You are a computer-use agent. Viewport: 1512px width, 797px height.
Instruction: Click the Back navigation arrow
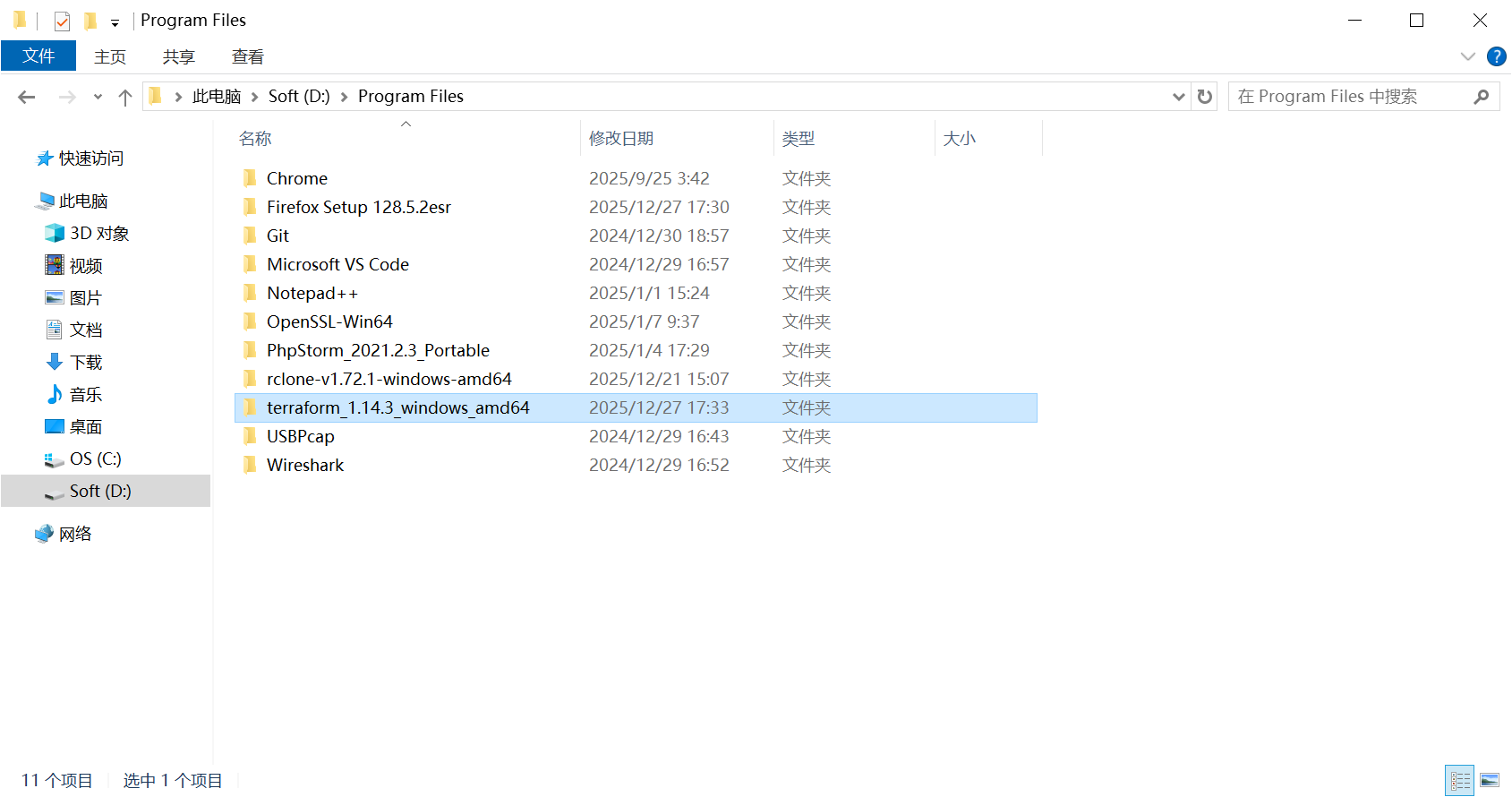point(27,97)
